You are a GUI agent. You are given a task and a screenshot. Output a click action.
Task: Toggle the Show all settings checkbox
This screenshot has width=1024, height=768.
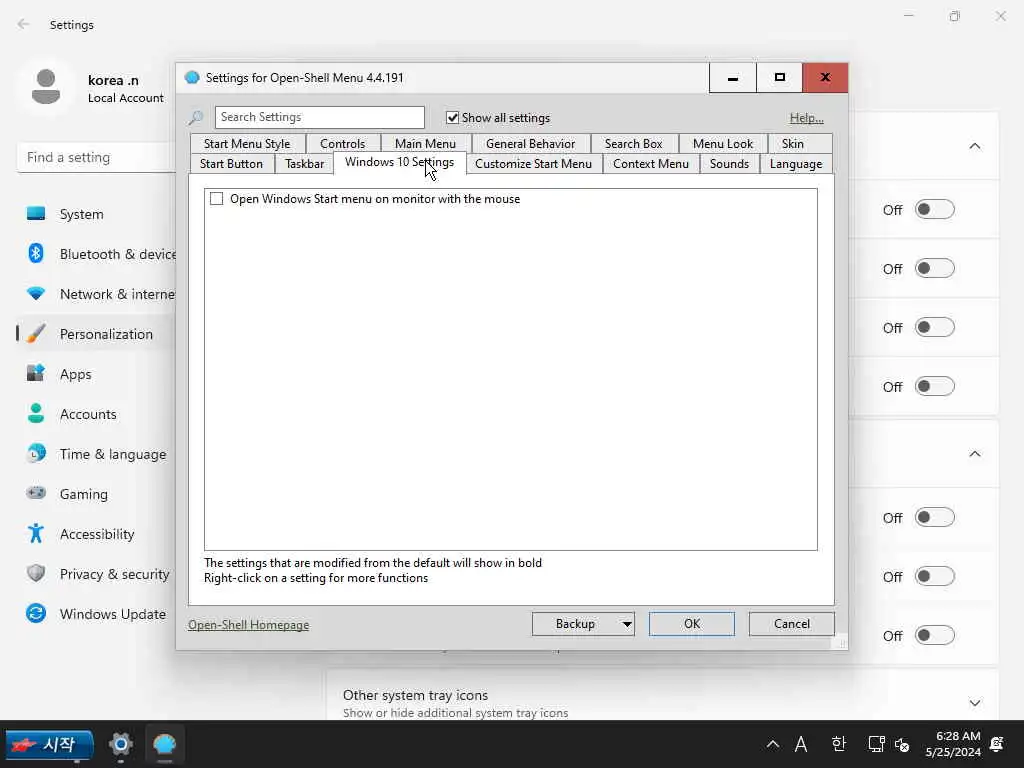[452, 118]
